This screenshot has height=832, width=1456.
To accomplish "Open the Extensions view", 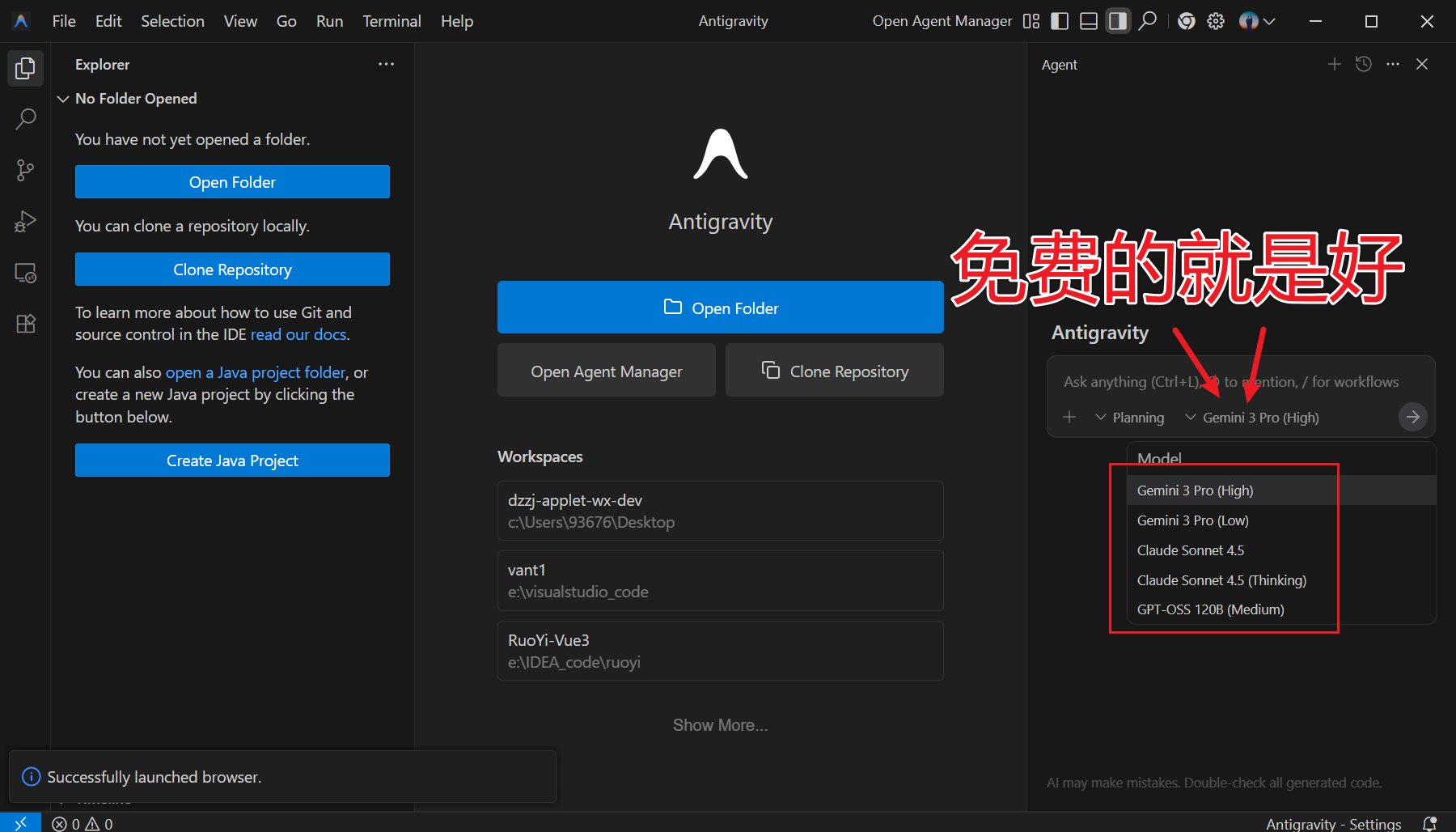I will tap(25, 323).
